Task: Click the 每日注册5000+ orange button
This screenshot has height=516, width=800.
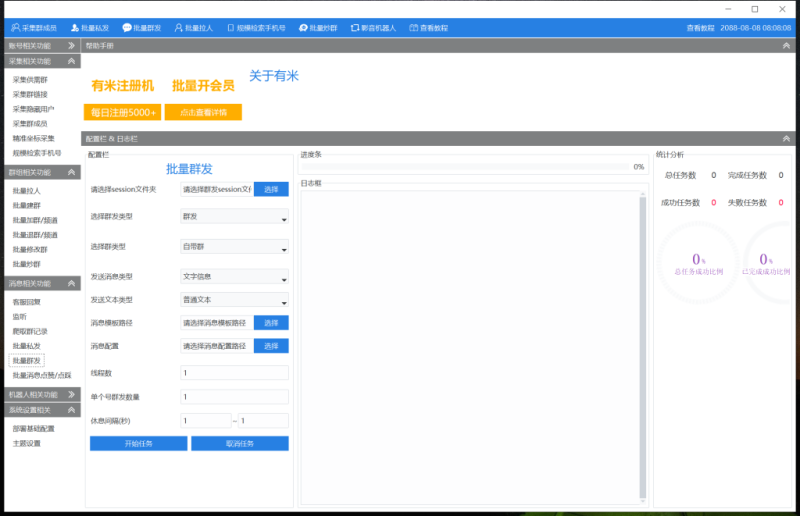Action: point(122,112)
